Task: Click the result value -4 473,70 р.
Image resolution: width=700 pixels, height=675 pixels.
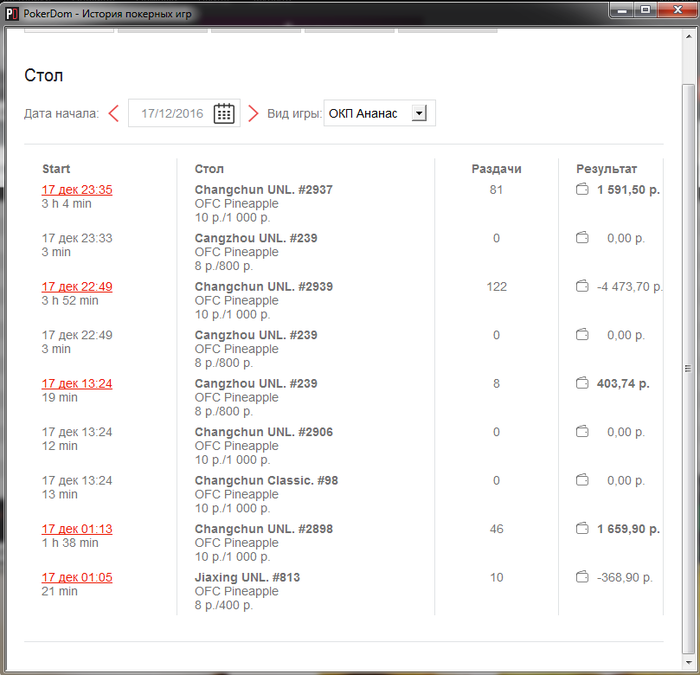Action: click(x=629, y=287)
